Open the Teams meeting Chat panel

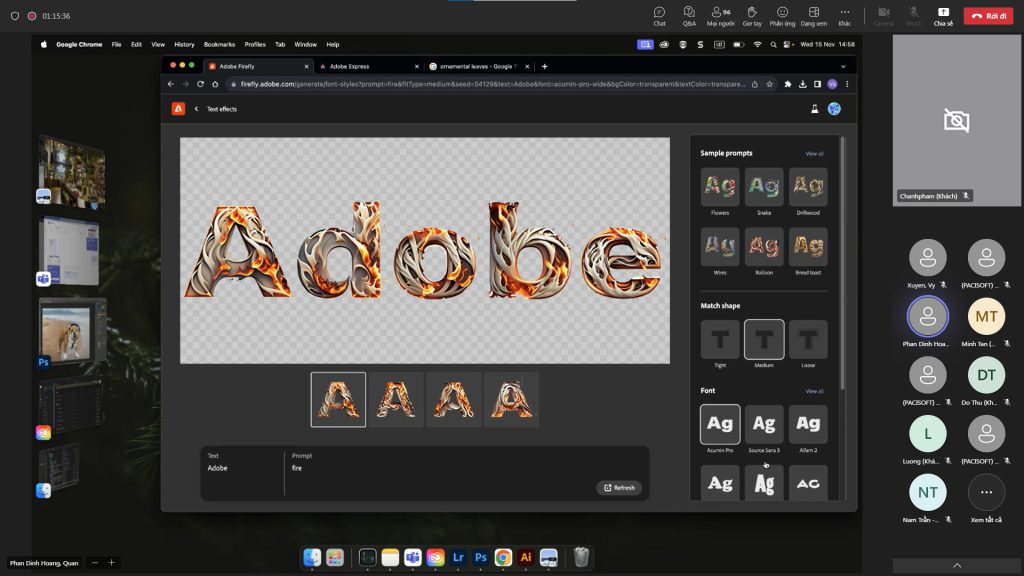(659, 16)
